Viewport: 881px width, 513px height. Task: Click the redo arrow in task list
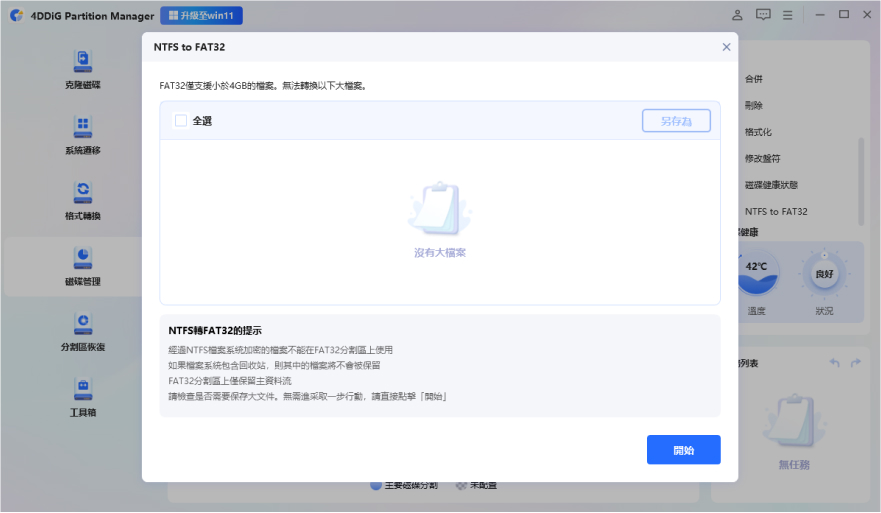(x=856, y=363)
